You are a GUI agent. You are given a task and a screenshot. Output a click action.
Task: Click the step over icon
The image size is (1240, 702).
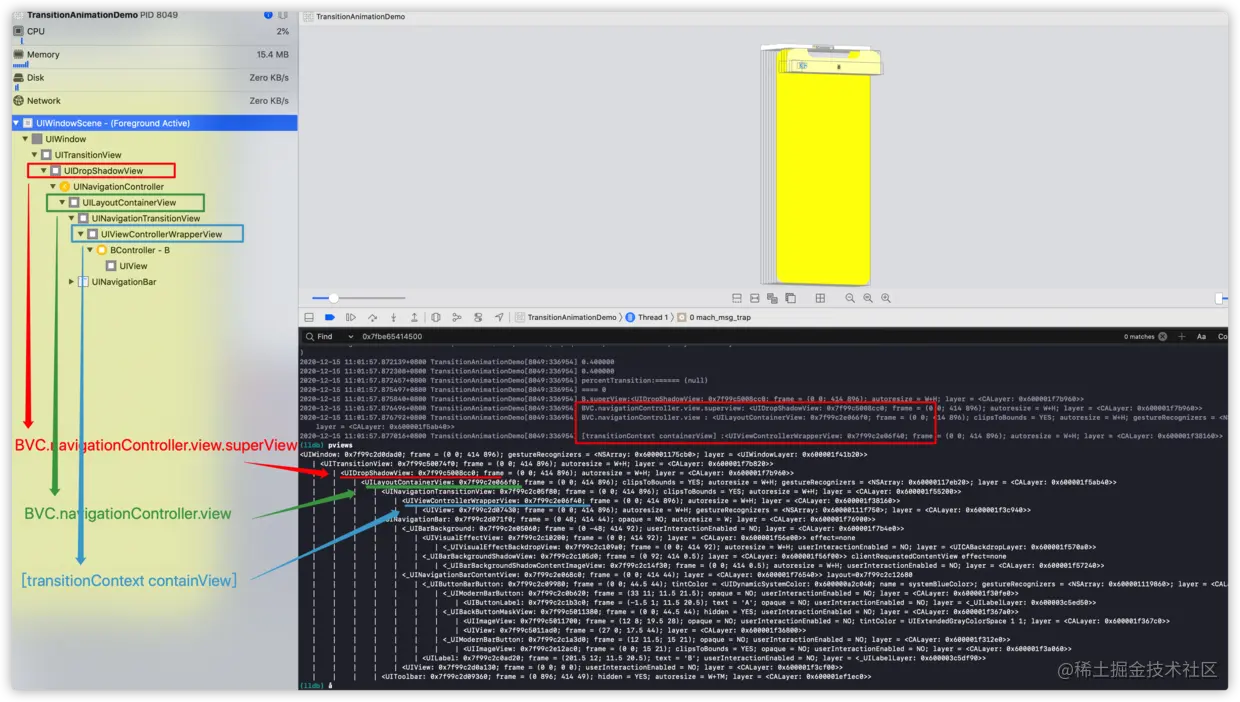(x=372, y=317)
